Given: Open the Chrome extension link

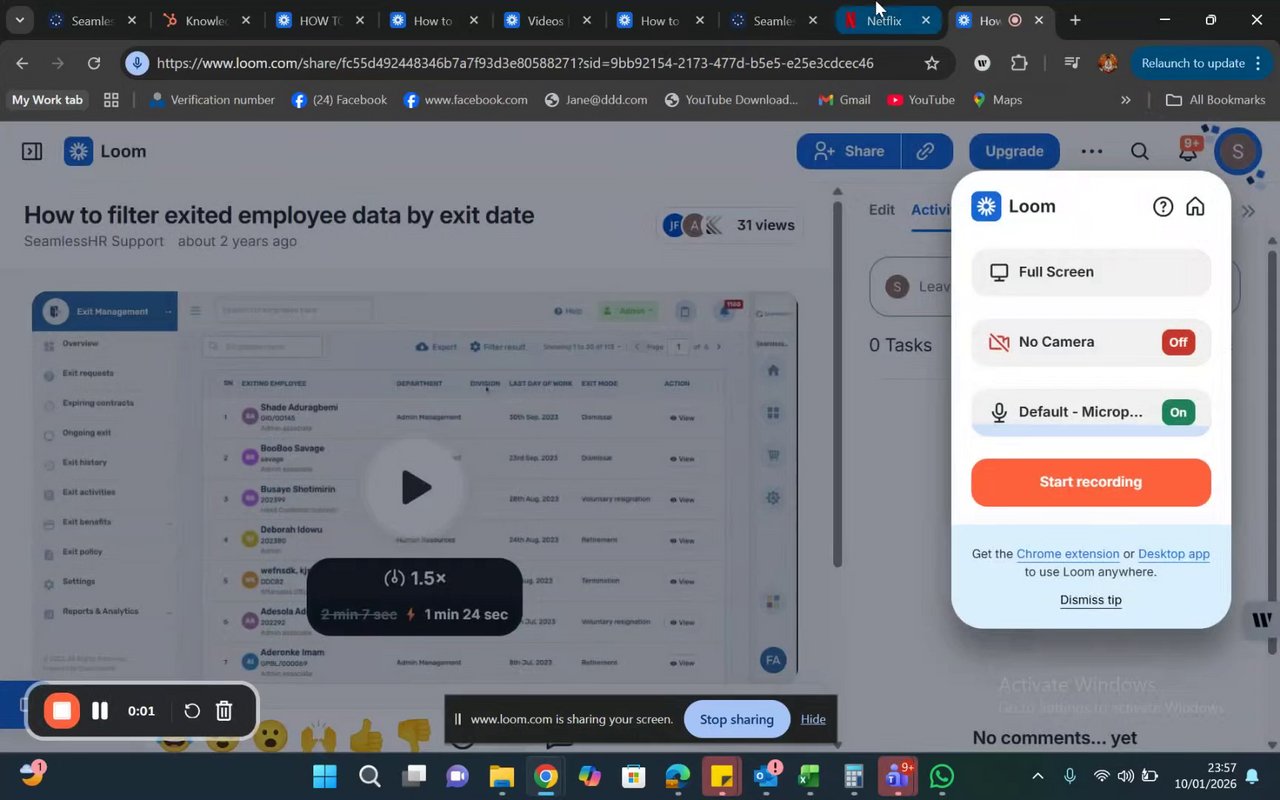Looking at the screenshot, I should [1068, 554].
